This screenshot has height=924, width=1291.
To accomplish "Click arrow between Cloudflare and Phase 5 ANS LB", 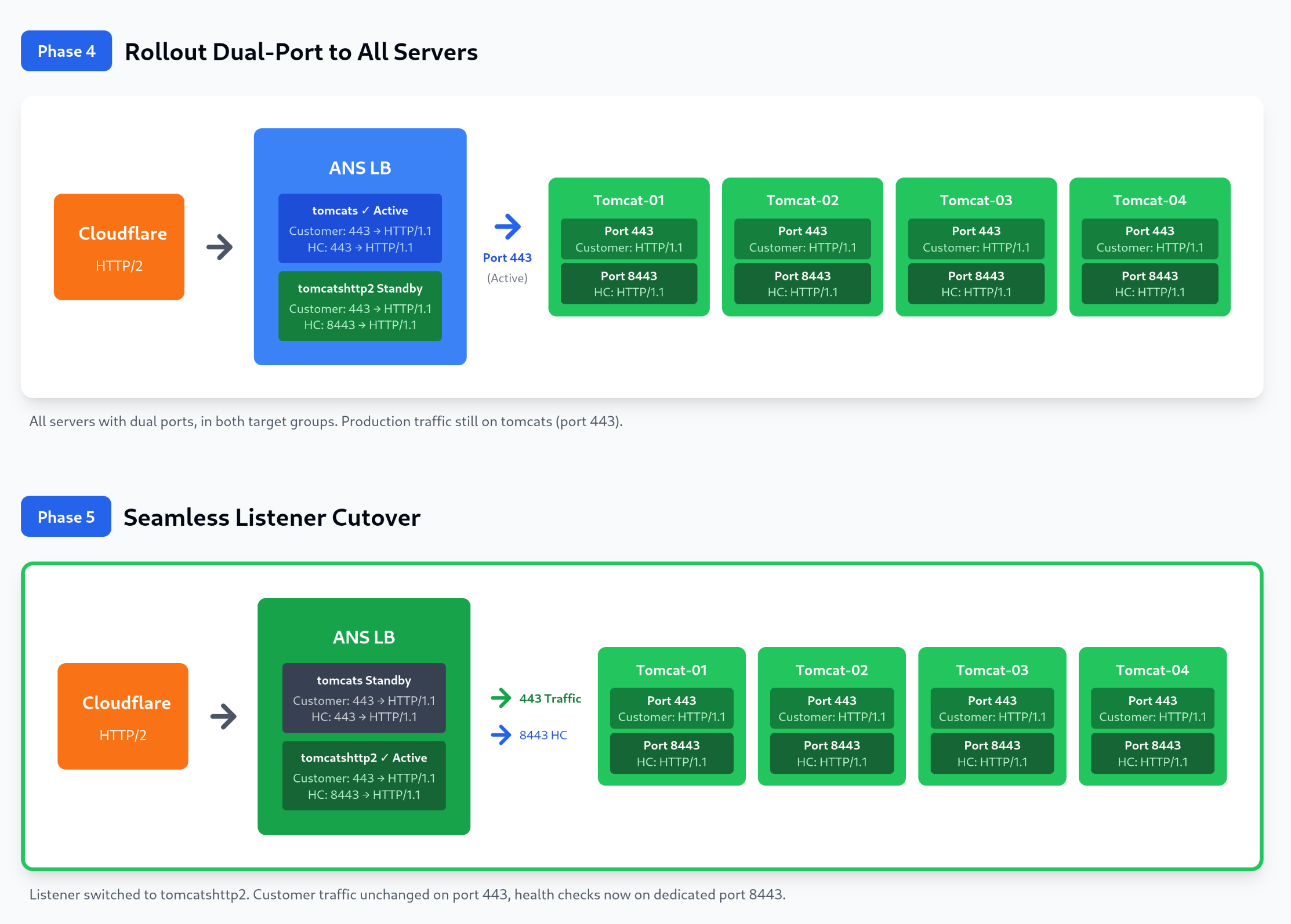I will pos(223,716).
